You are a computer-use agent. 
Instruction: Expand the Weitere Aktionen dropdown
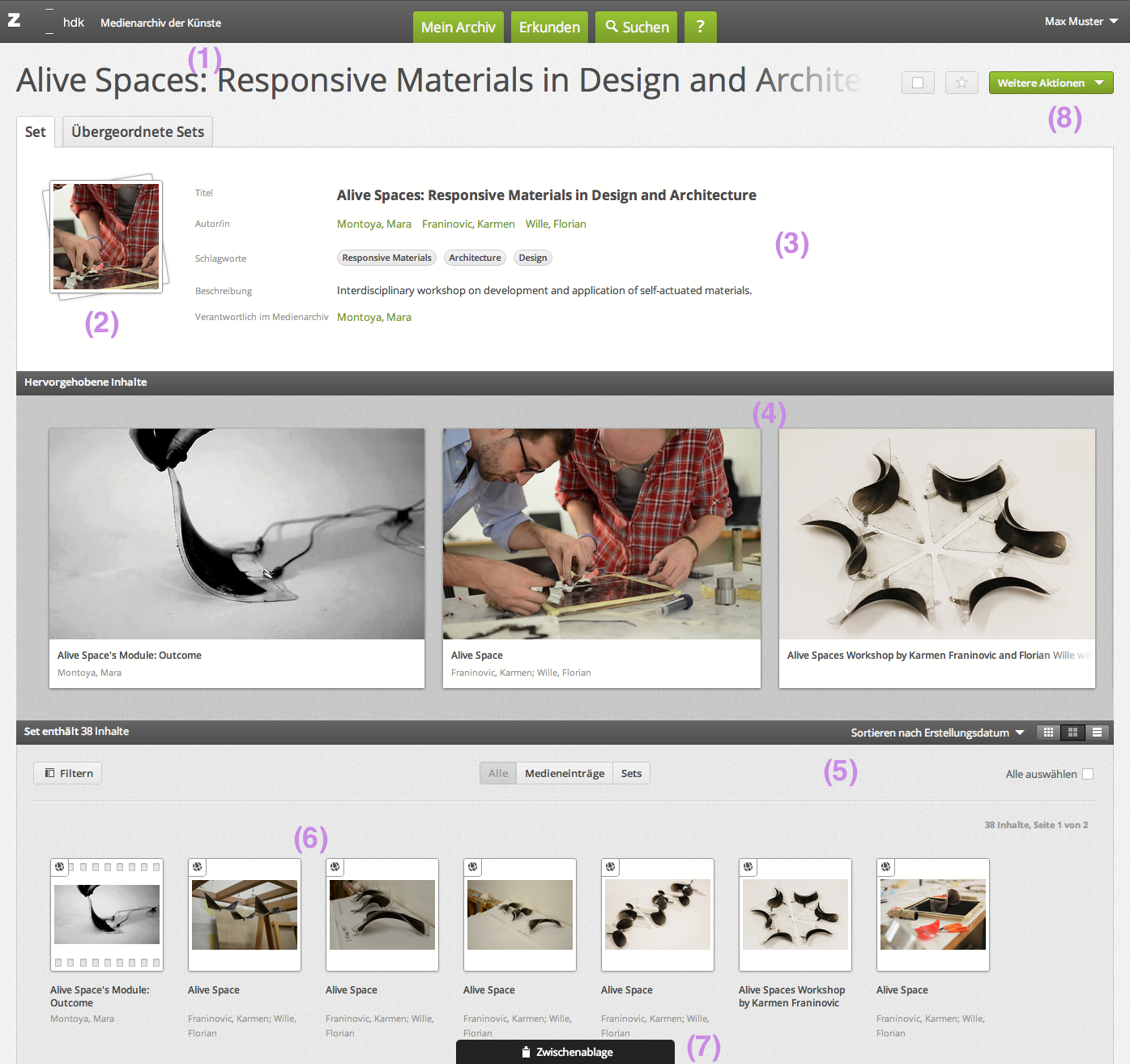click(1051, 83)
